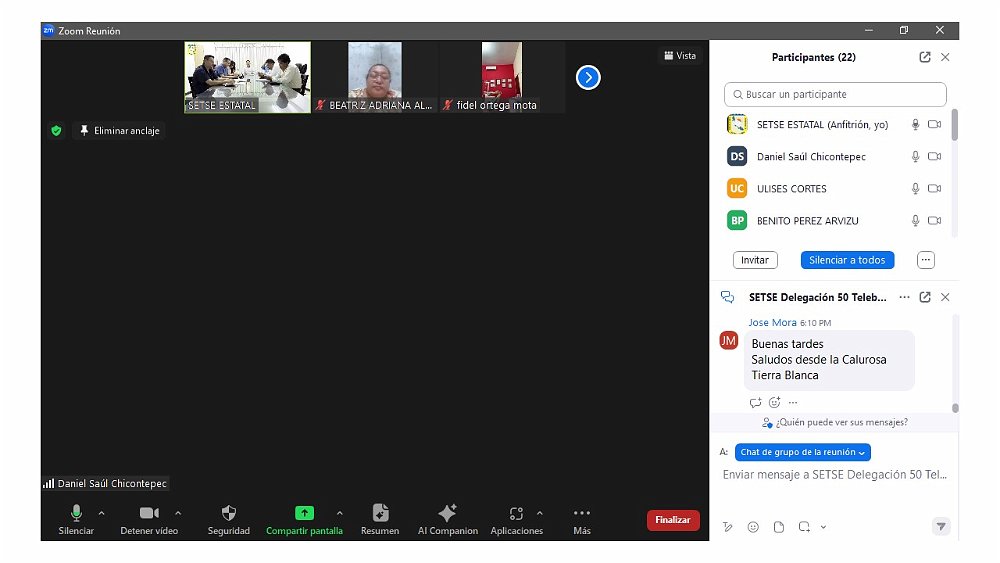Image resolution: width=1000 pixels, height=563 pixels.
Task: Launch AI Companion
Action: click(x=447, y=514)
